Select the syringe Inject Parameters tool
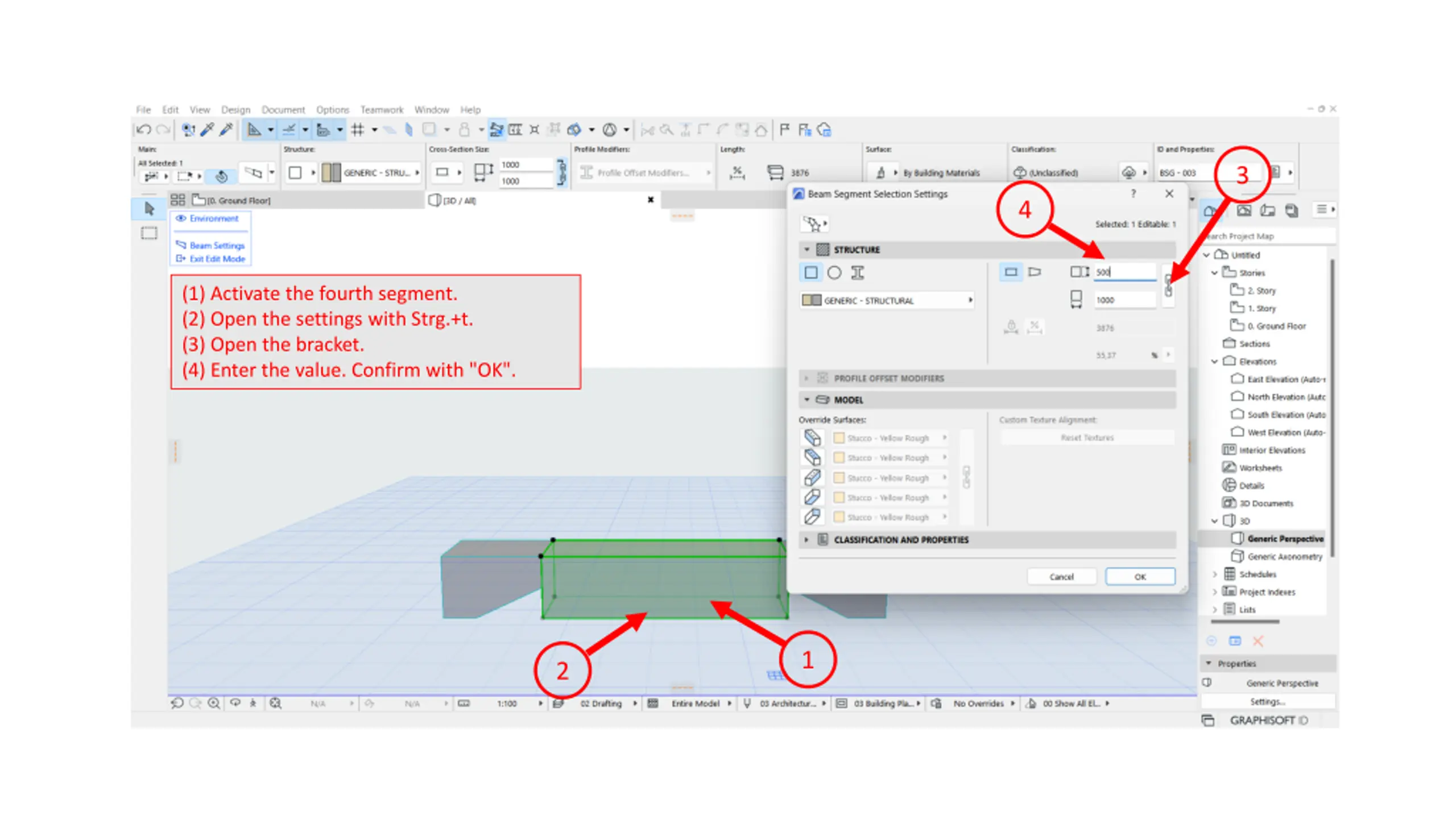 226,130
